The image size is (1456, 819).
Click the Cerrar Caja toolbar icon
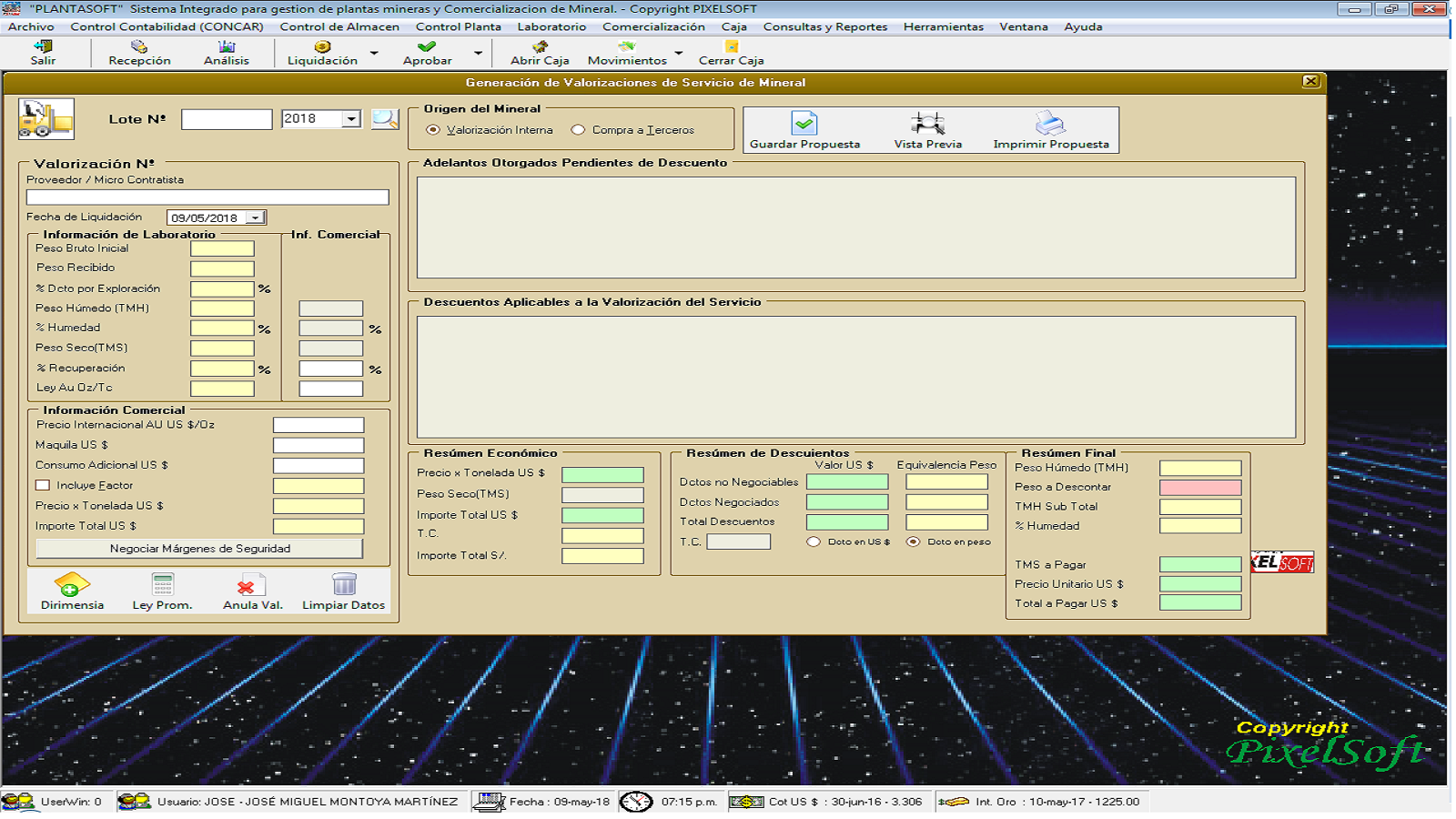click(731, 47)
